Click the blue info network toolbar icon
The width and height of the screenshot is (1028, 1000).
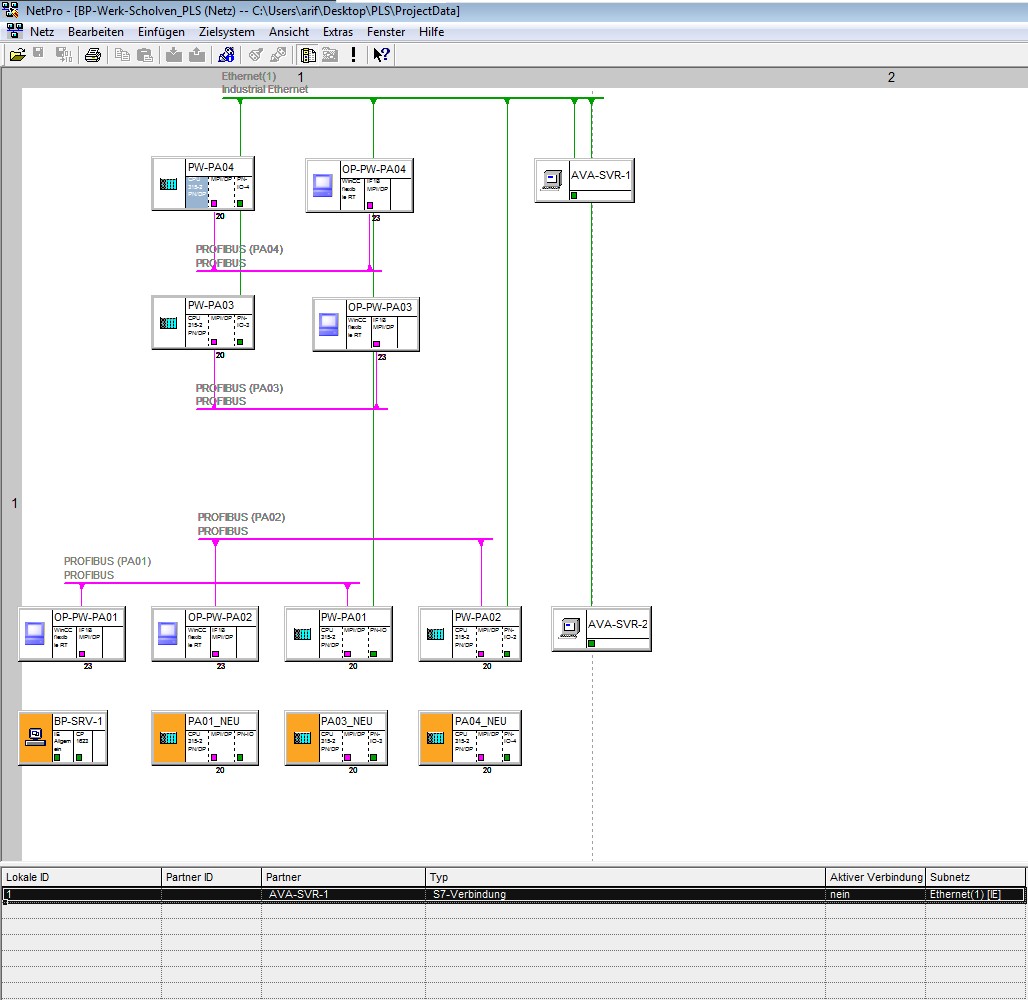click(x=226, y=55)
